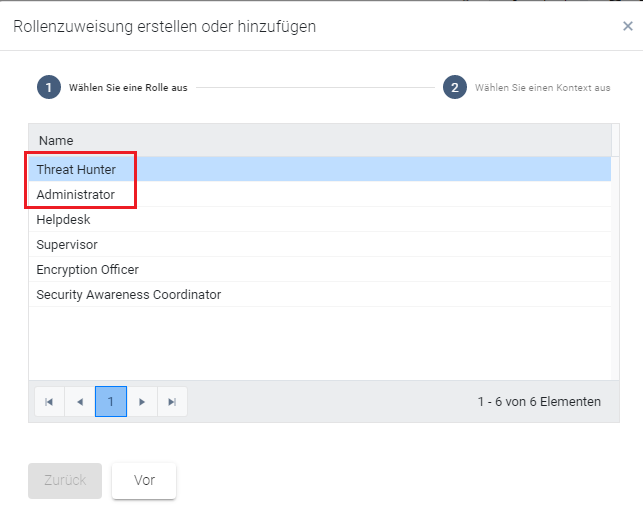The image size is (643, 518).
Task: Go to the next page arrow
Action: pyautogui.click(x=142, y=402)
